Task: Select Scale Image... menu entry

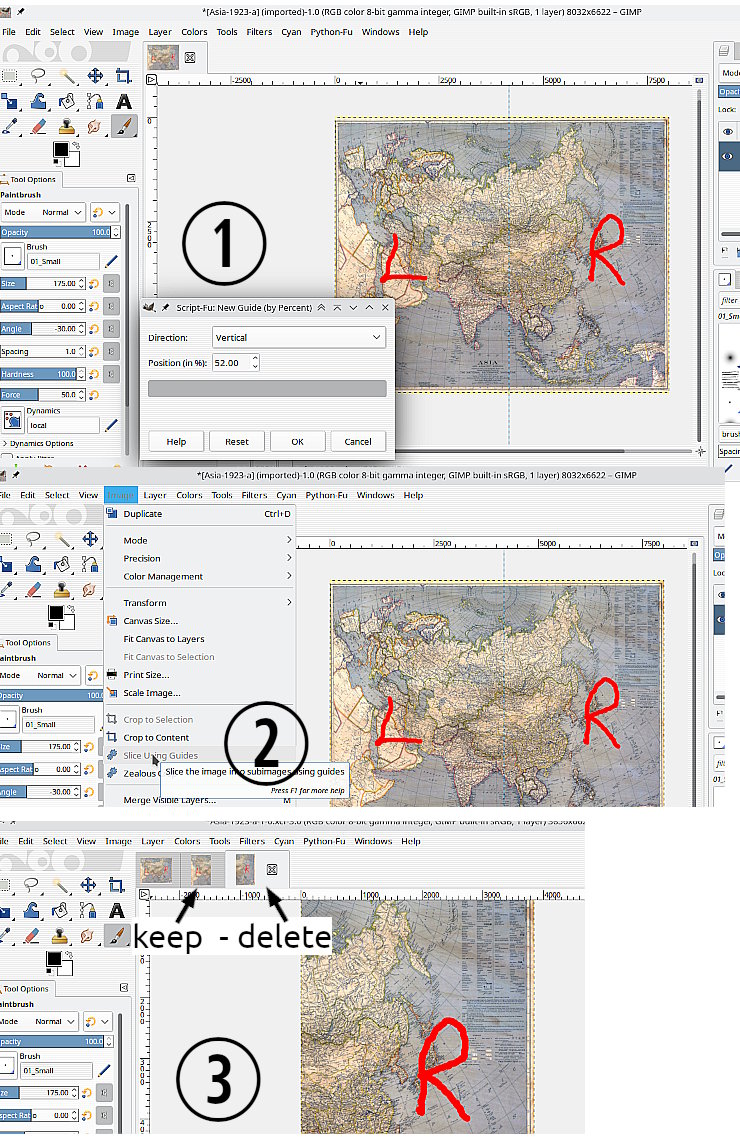Action: tap(152, 693)
